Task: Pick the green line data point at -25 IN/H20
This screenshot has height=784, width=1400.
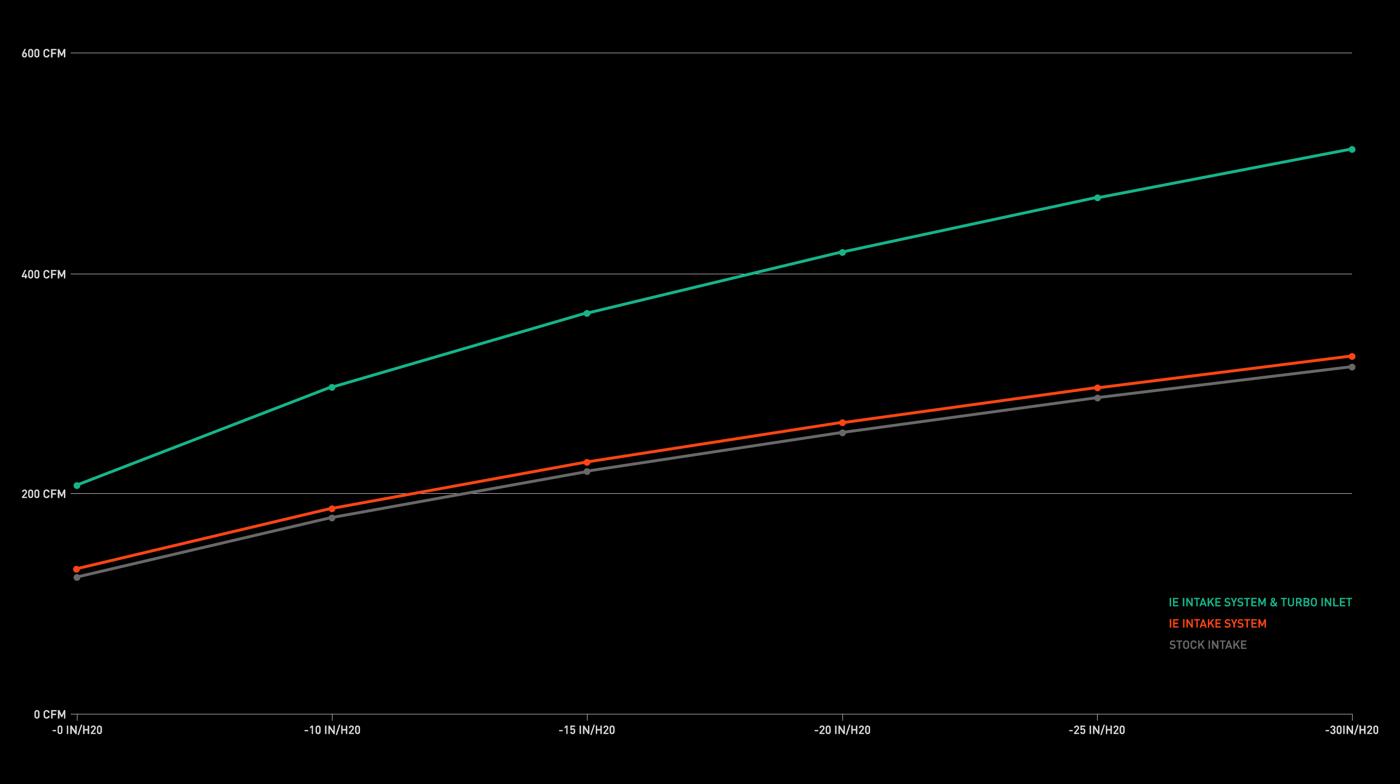Action: pos(1097,198)
